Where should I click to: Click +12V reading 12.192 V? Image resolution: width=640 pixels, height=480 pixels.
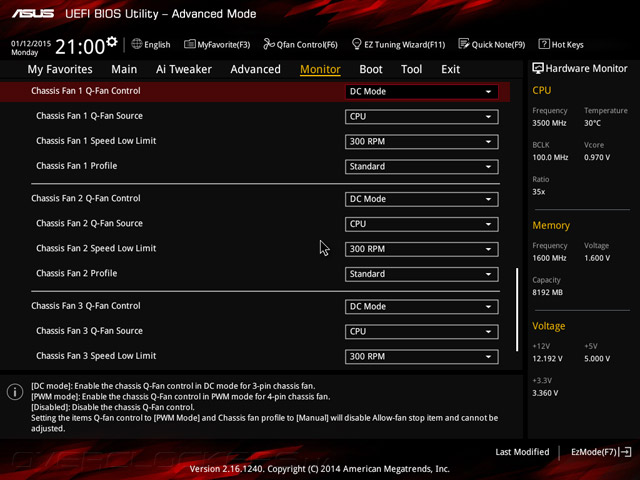[x=547, y=358]
